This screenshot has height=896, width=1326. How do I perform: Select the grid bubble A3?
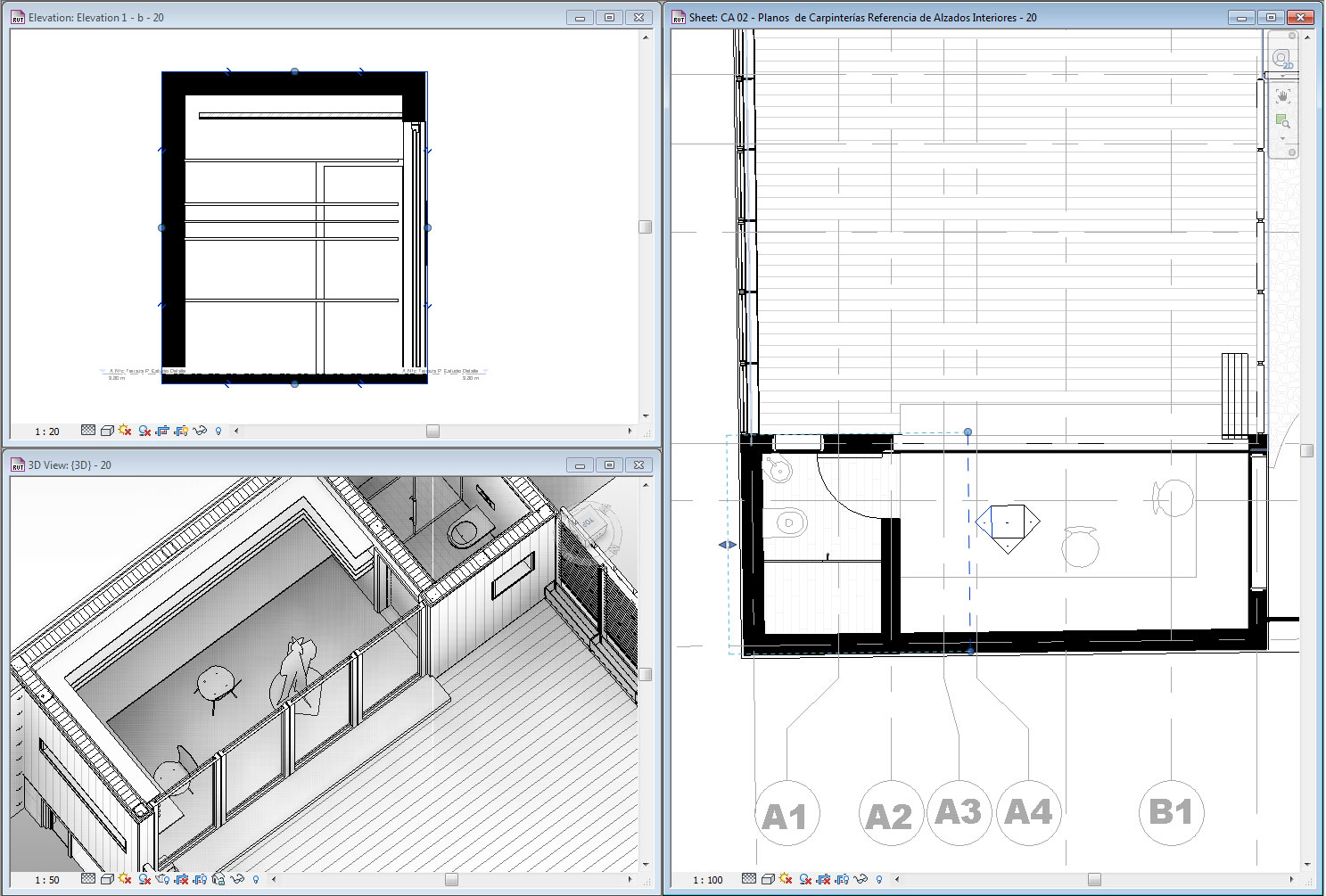(x=959, y=812)
